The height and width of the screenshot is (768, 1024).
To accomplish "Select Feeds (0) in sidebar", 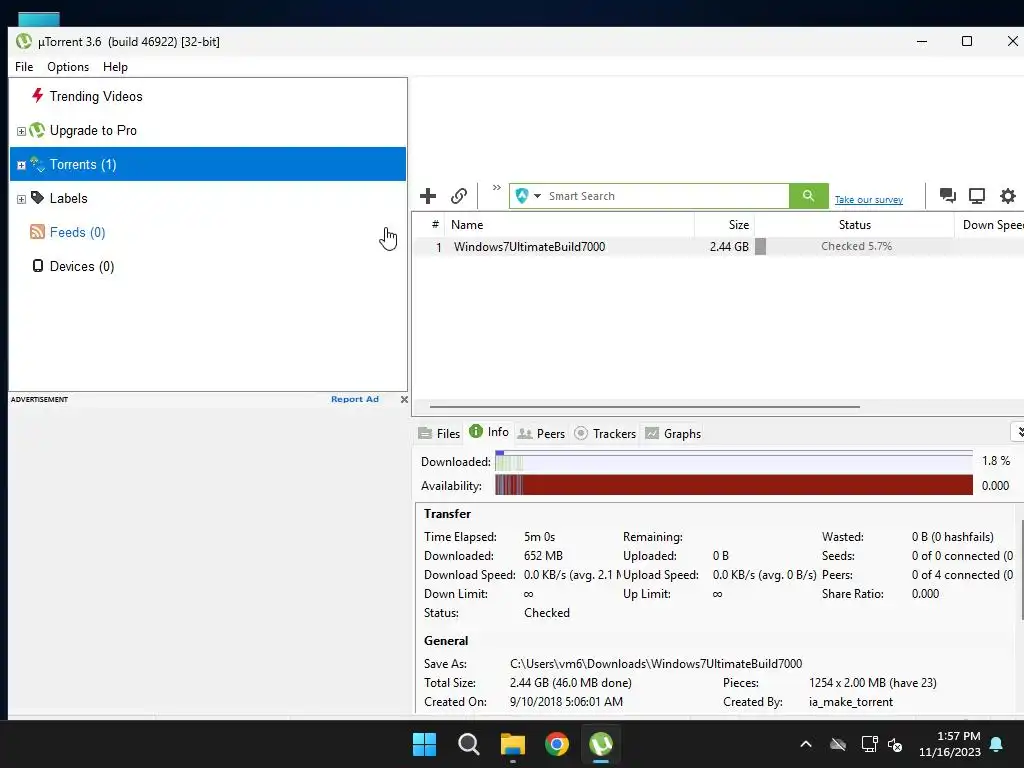I will tap(78, 232).
